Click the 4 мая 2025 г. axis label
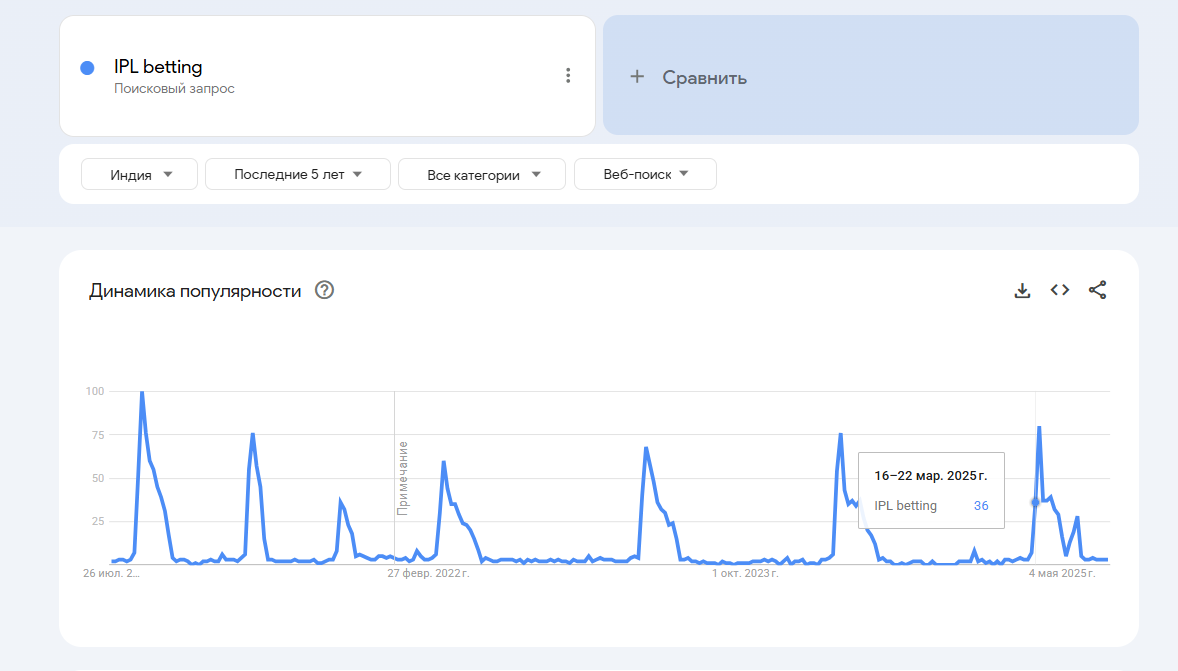This screenshot has width=1178, height=671. 1062,573
